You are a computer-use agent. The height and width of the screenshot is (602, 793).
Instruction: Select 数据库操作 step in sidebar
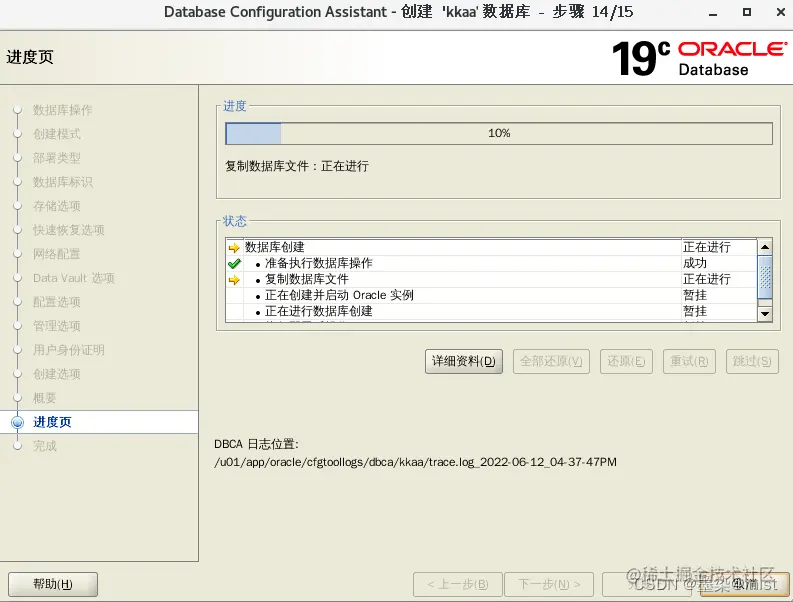[63, 110]
